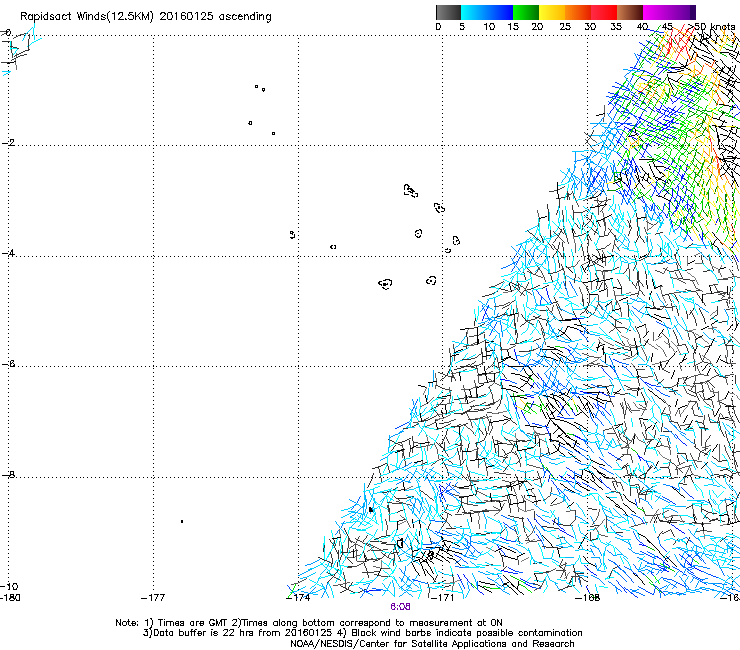Click the '35' legend scale label
The width and height of the screenshot is (740, 650).
(x=616, y=27)
